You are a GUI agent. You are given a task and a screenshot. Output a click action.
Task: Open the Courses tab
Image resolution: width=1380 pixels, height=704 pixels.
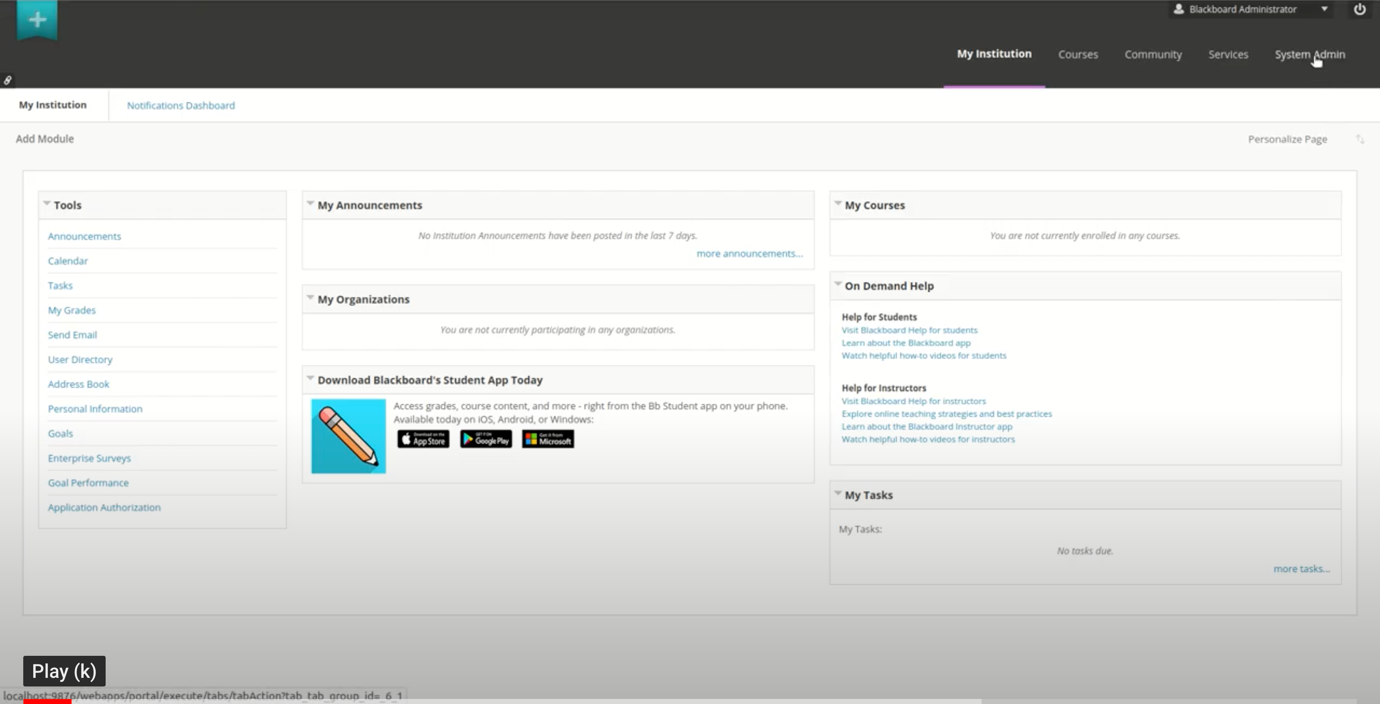pyautogui.click(x=1078, y=54)
